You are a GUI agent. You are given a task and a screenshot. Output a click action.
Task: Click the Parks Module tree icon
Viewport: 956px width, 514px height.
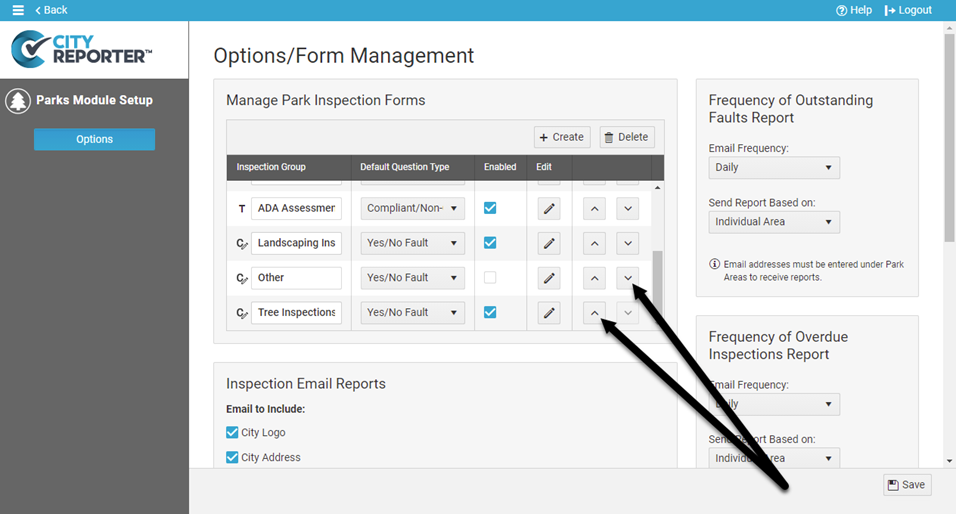(18, 101)
